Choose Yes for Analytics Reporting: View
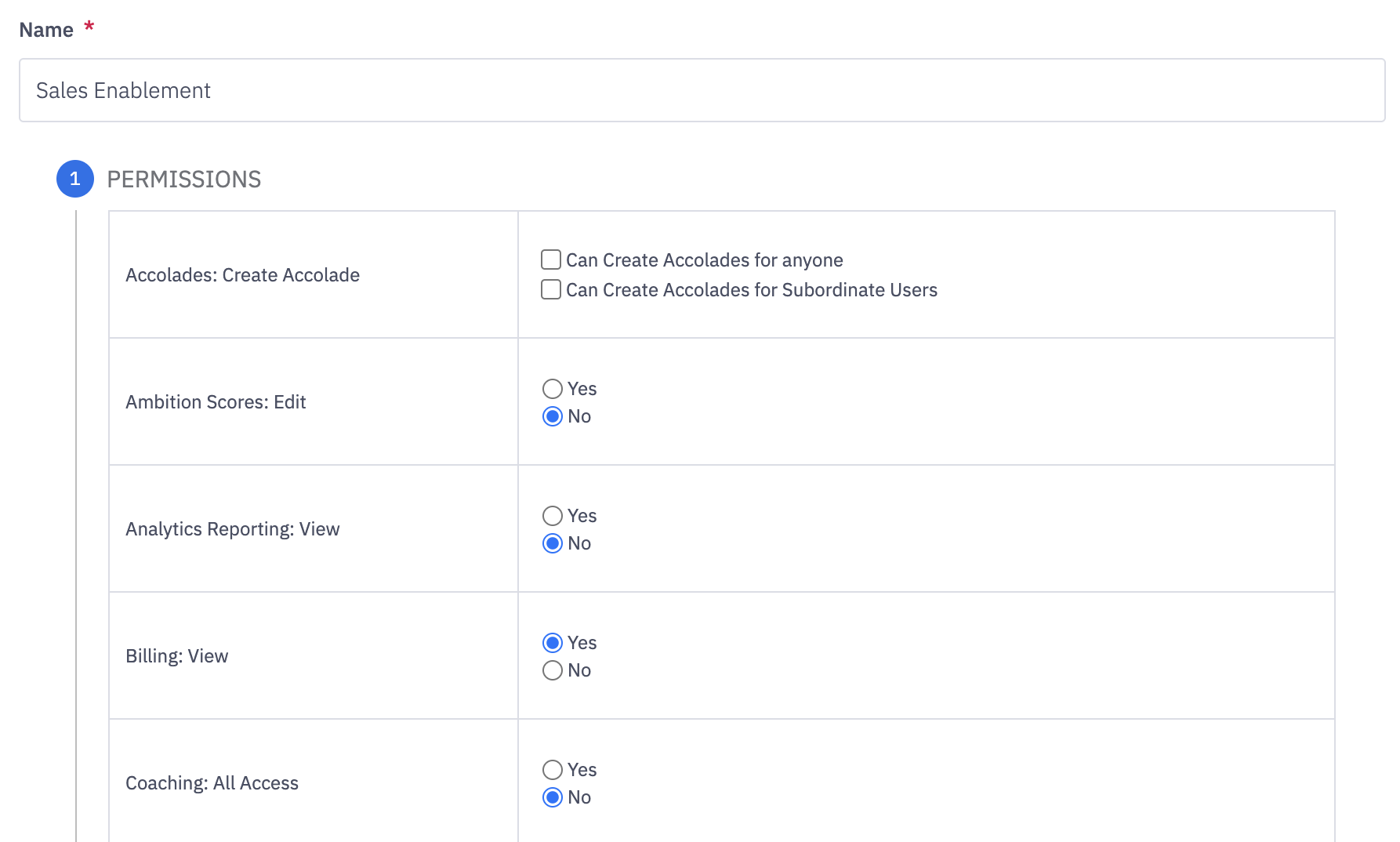The image size is (1400, 842). click(x=553, y=516)
